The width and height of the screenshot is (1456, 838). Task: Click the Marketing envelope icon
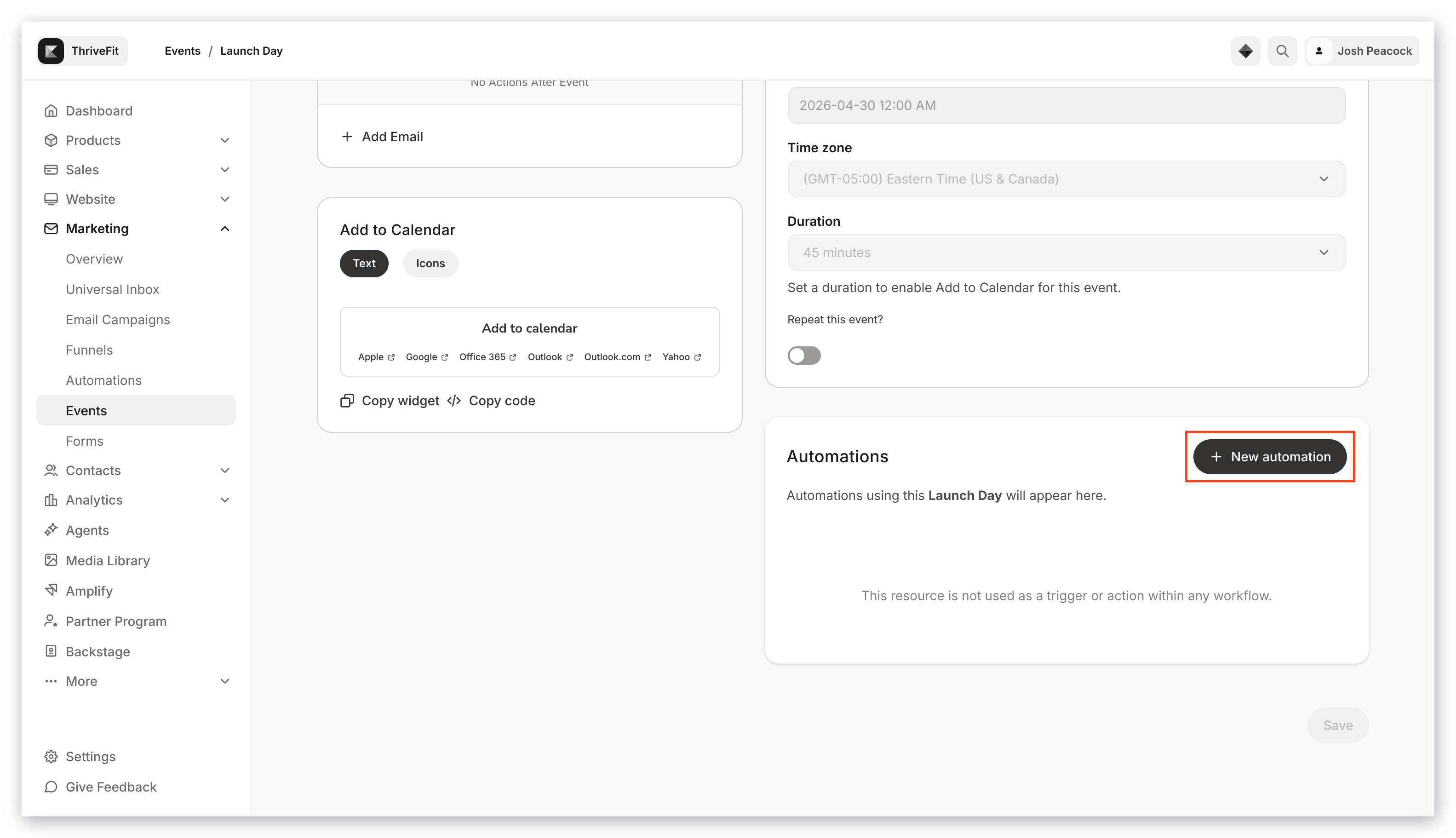(51, 229)
